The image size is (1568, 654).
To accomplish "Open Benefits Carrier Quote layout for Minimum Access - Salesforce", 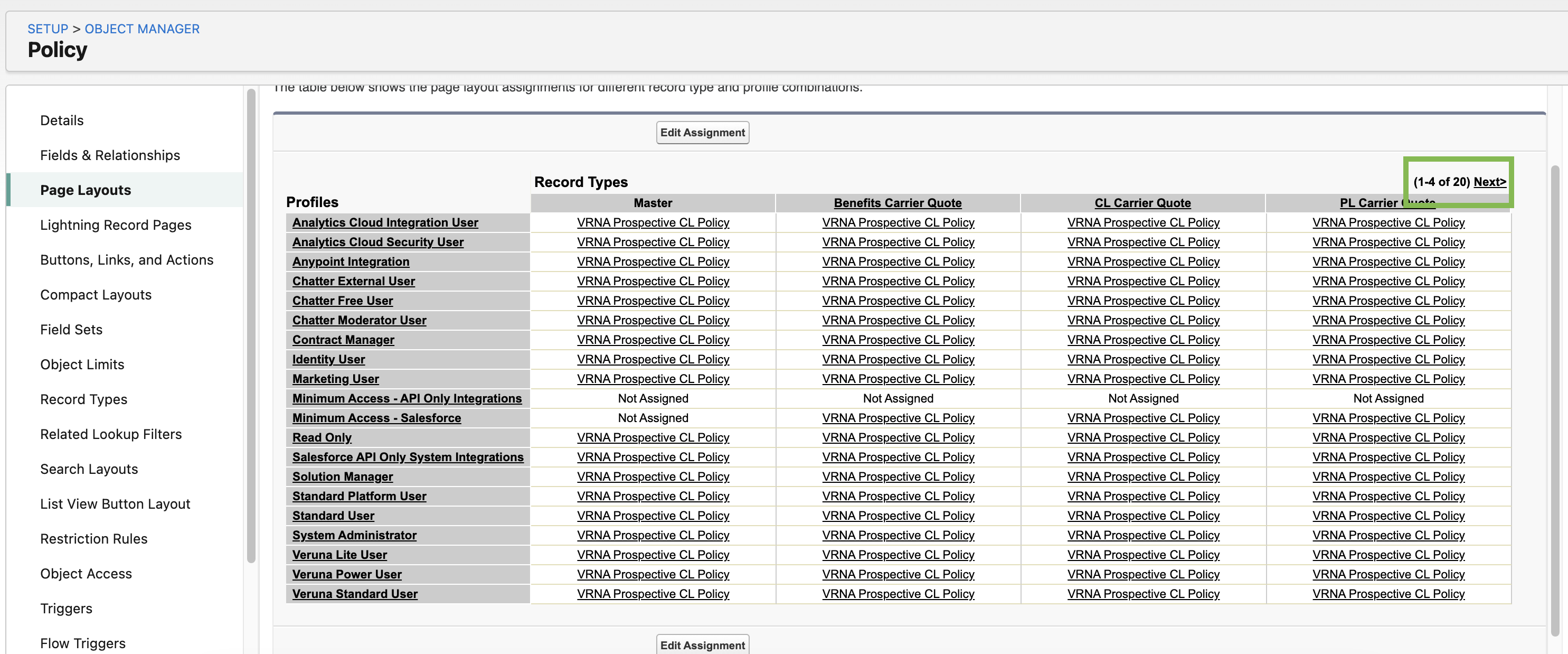I will click(898, 417).
